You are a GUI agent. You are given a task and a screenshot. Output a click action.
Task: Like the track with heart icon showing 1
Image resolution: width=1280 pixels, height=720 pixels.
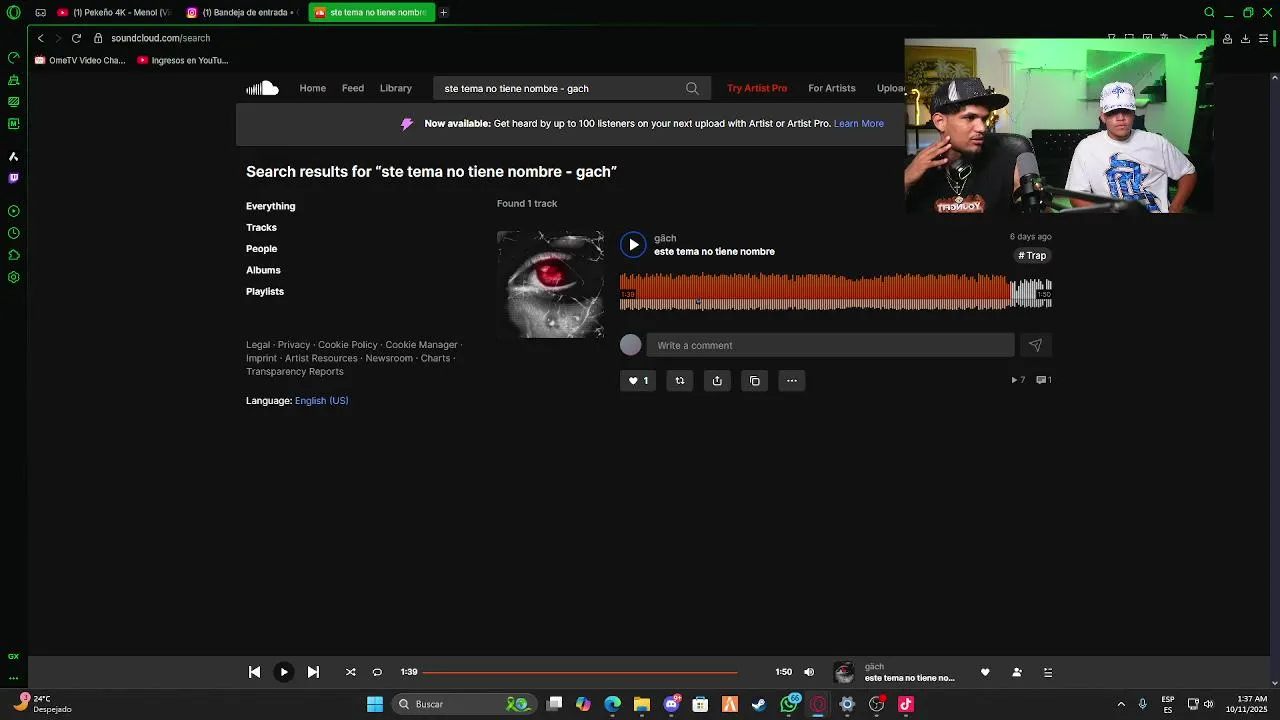(638, 380)
